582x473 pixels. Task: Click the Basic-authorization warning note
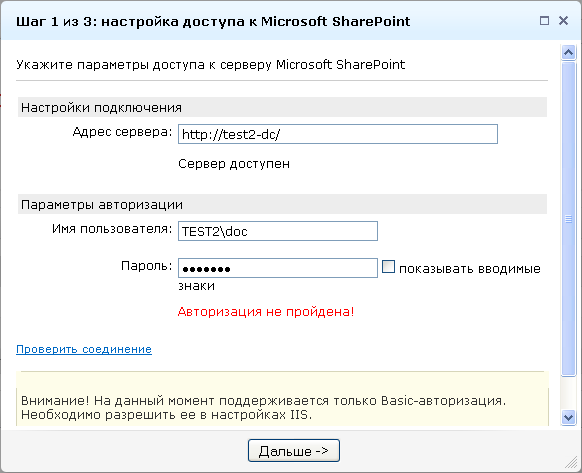point(263,407)
